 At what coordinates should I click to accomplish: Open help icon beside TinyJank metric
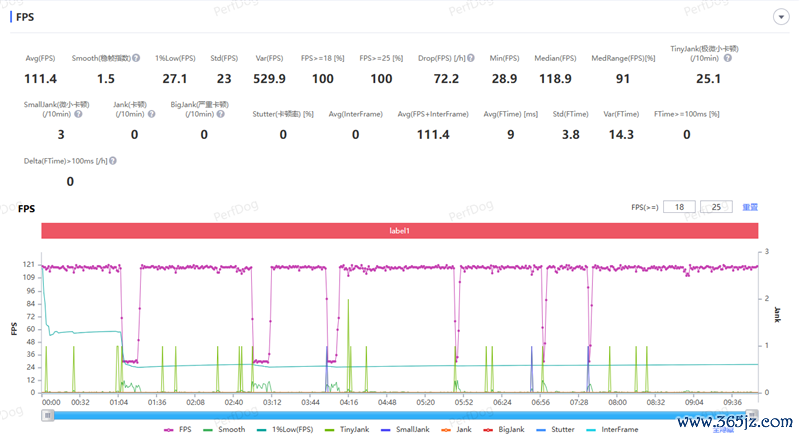click(728, 58)
